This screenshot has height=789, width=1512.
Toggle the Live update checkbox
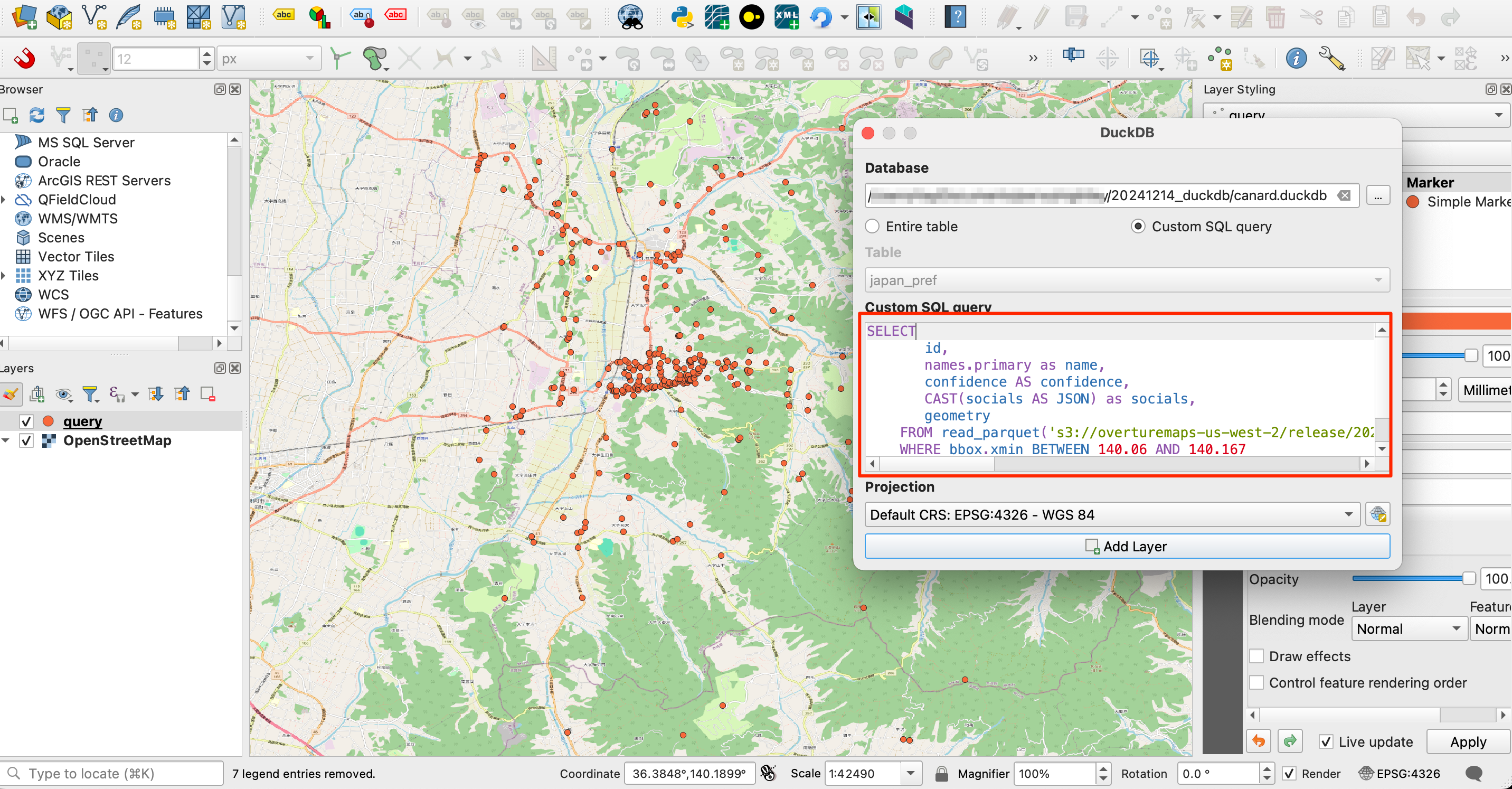coord(1326,741)
